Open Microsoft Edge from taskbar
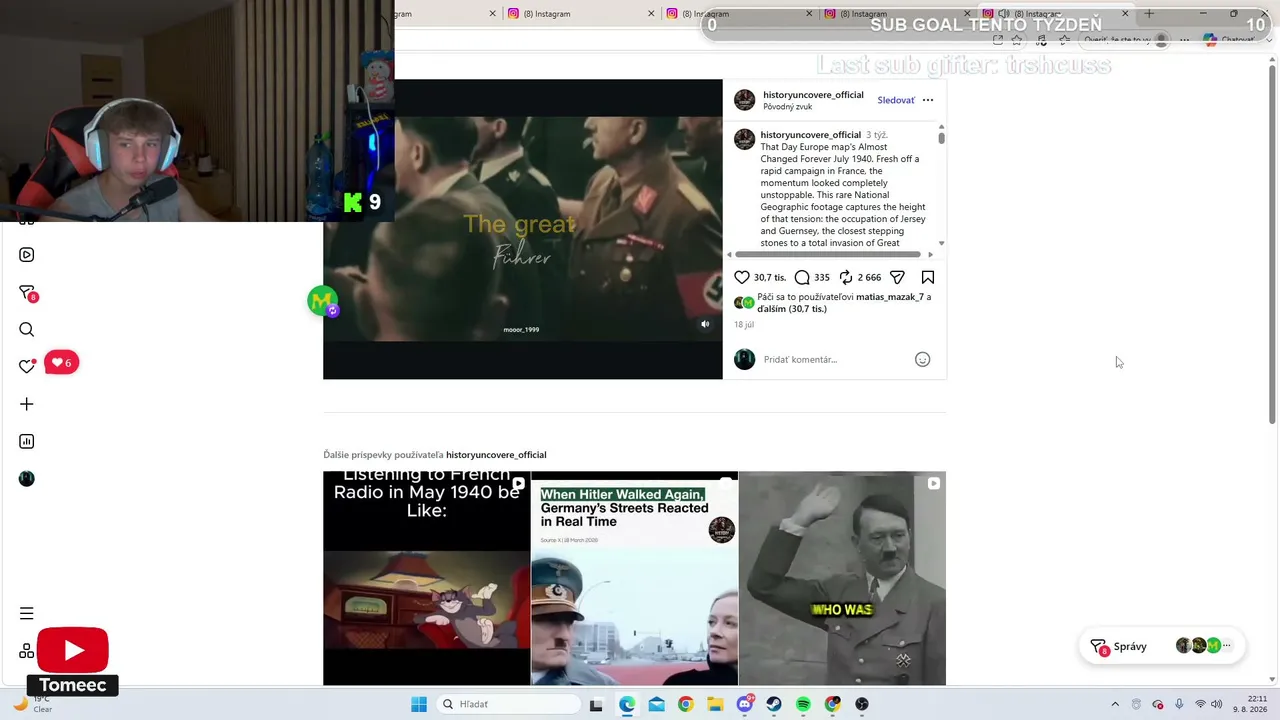Screen dimensions: 1280x720 pyautogui.click(x=626, y=704)
